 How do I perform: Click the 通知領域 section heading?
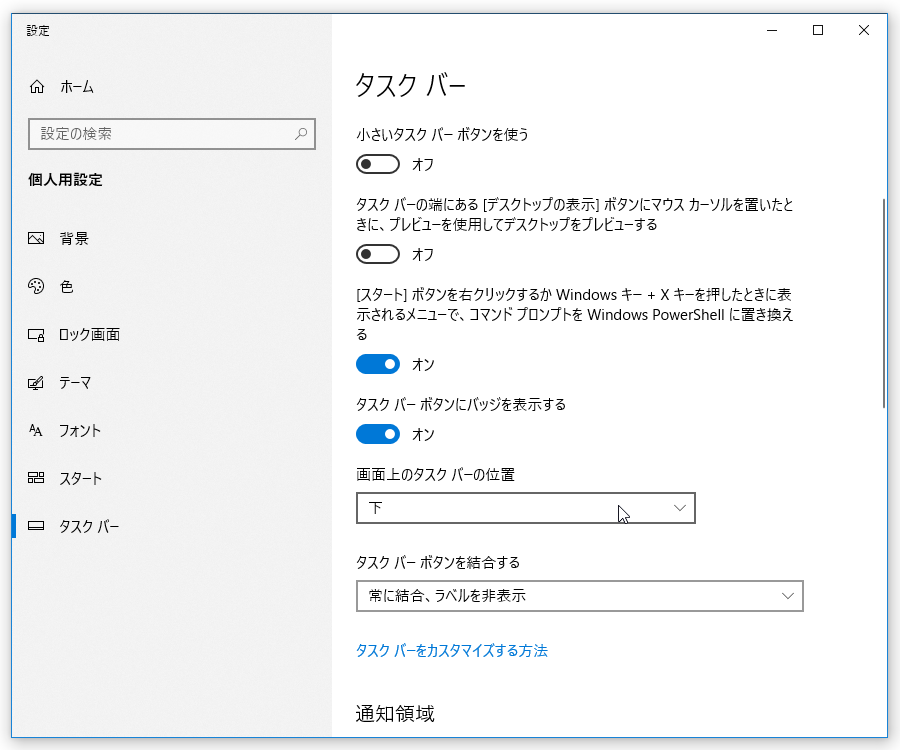395,713
